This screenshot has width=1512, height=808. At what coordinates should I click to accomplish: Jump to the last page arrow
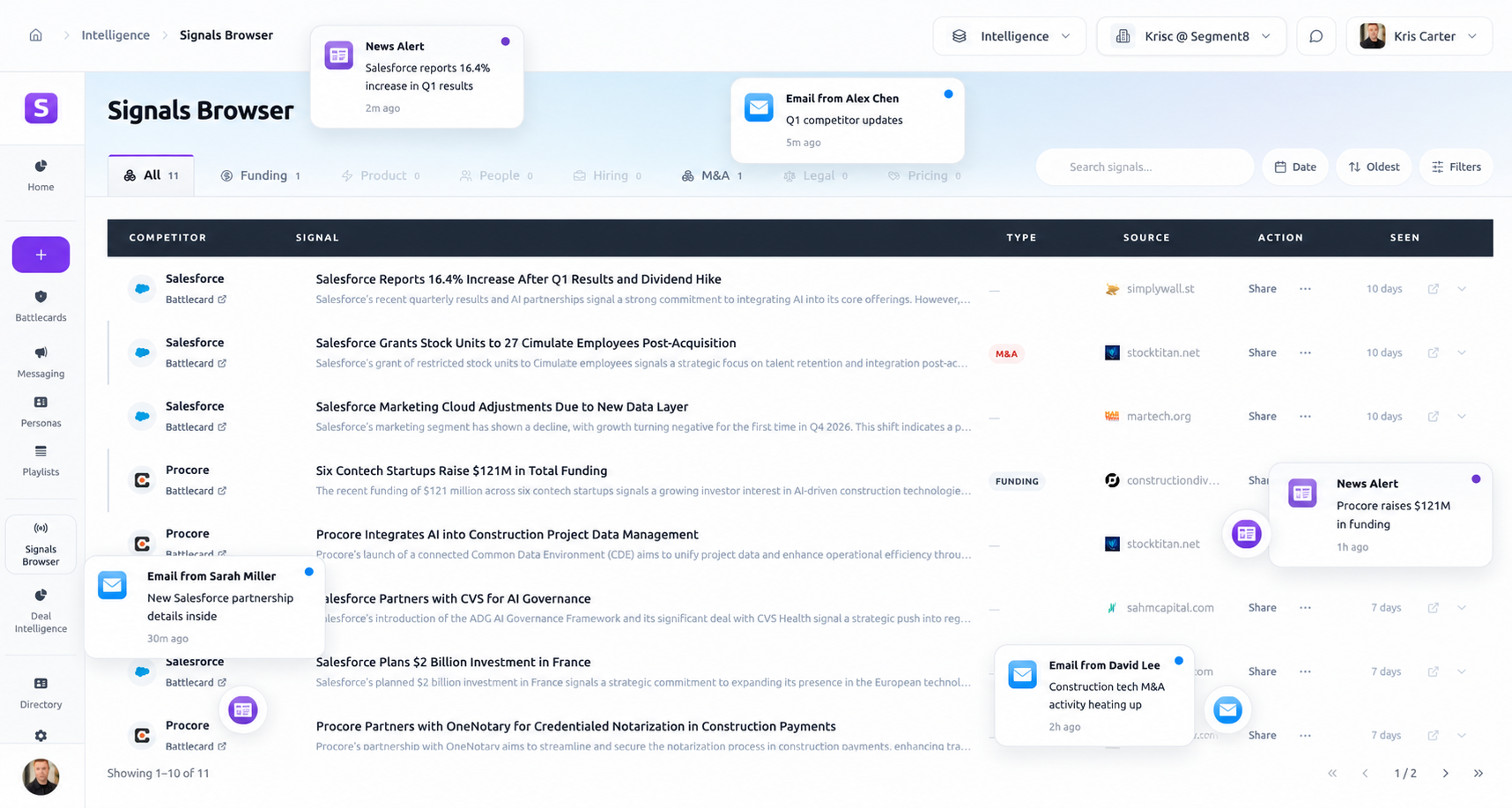[x=1479, y=773]
